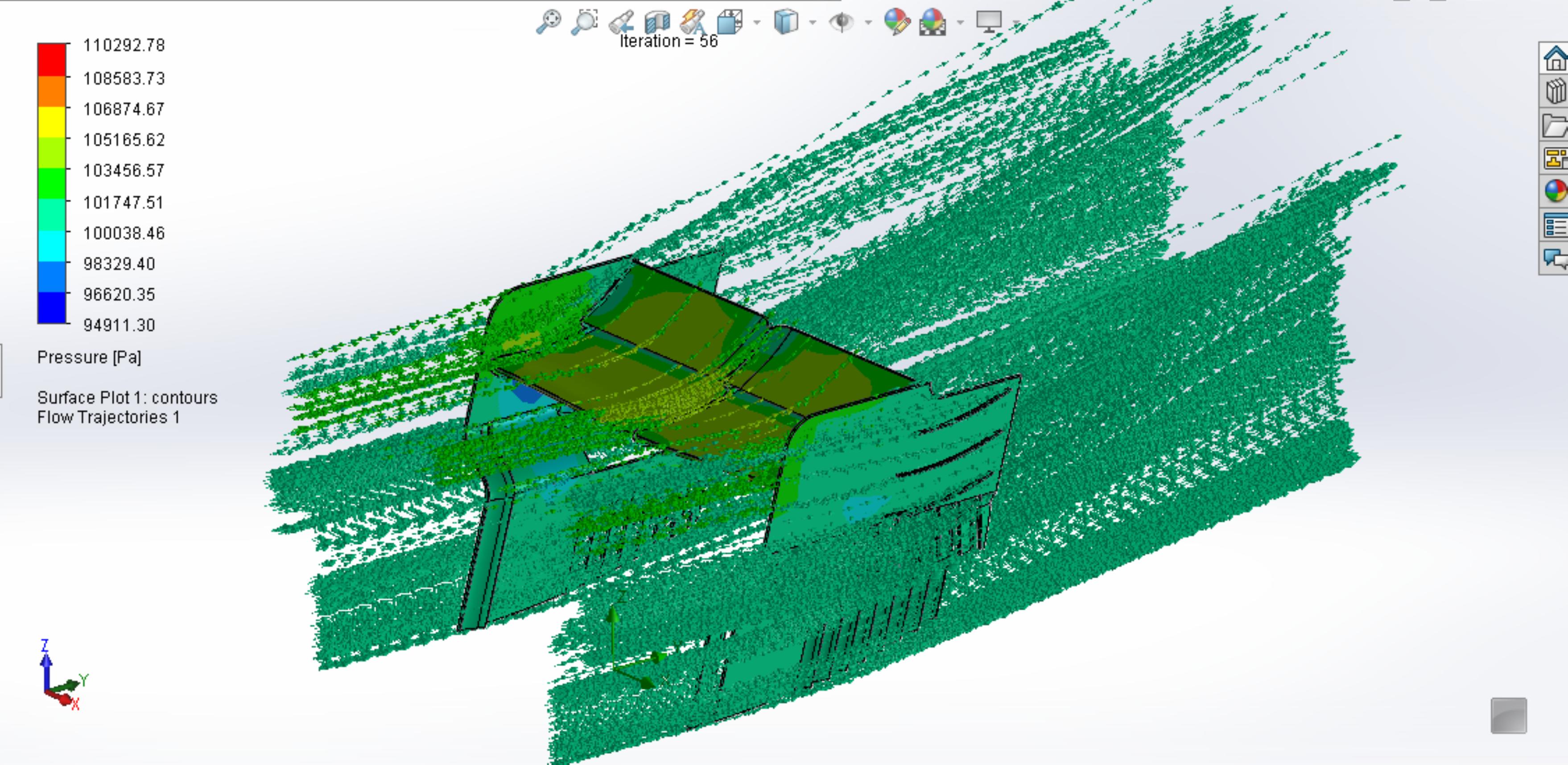Open the SOLIDWORKS Forum speech-bubble tab
1568x765 pixels.
pyautogui.click(x=1555, y=259)
